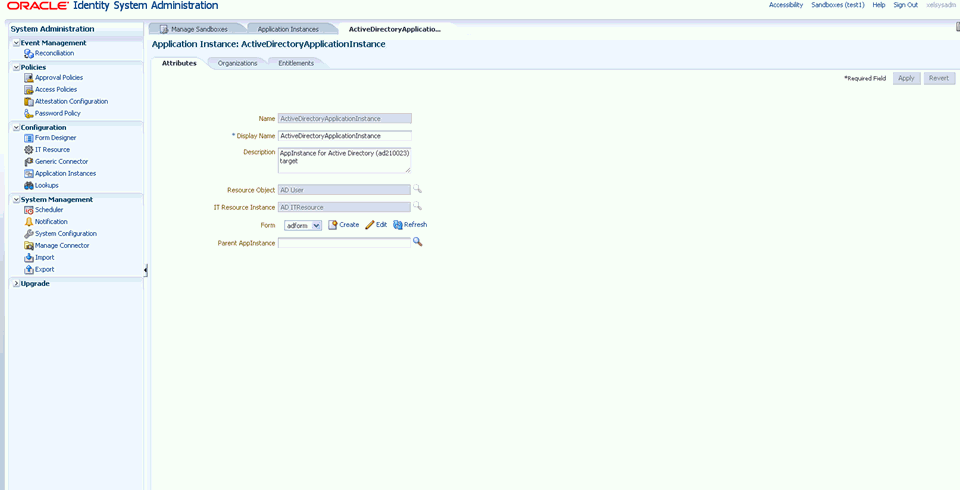Open the Form dropdown showing adform
Image resolution: width=960 pixels, height=490 pixels.
click(x=303, y=225)
